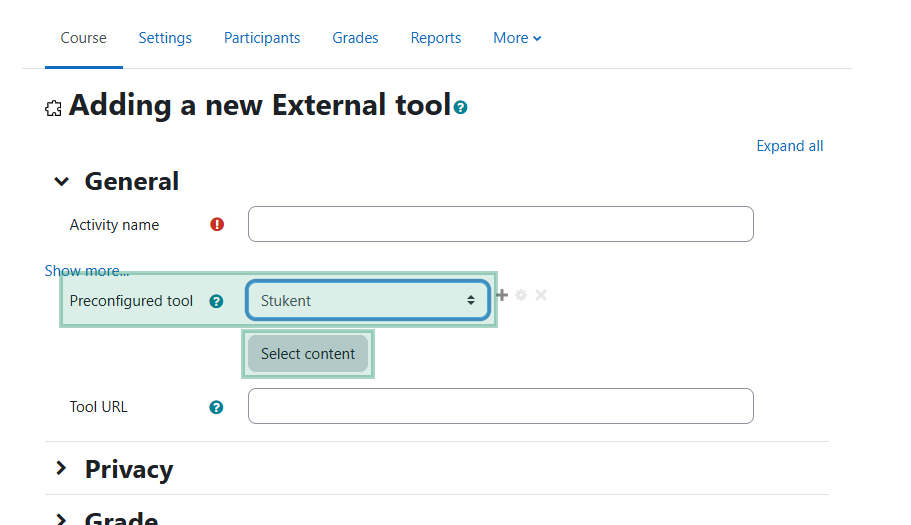Click the X icon to delete tool
This screenshot has height=525, width=911.
click(x=541, y=295)
